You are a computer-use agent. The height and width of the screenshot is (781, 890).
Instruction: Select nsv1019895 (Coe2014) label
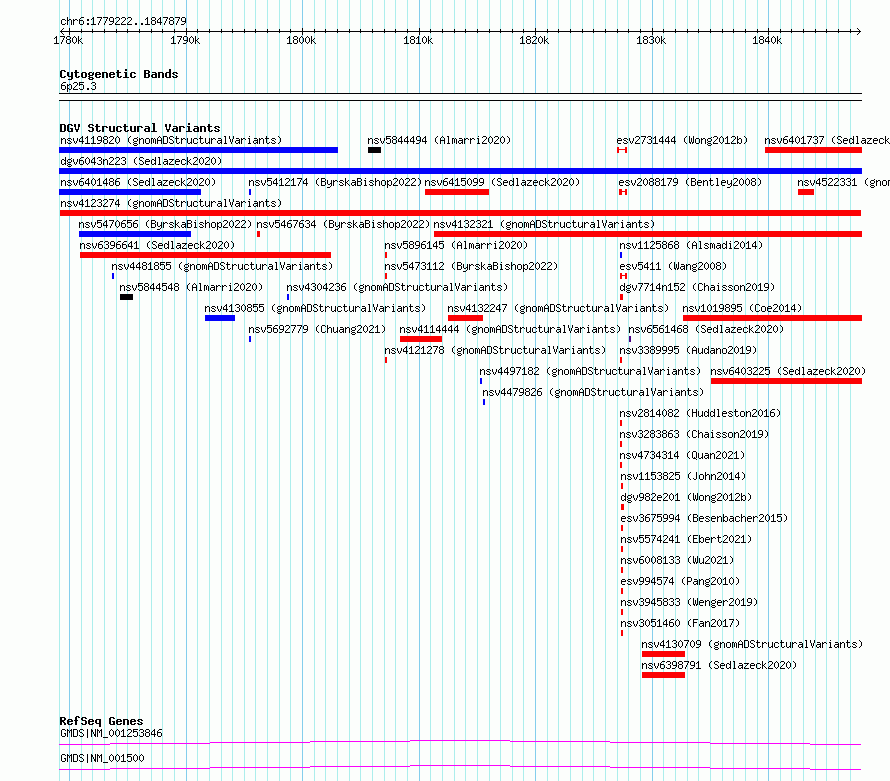pos(742,308)
